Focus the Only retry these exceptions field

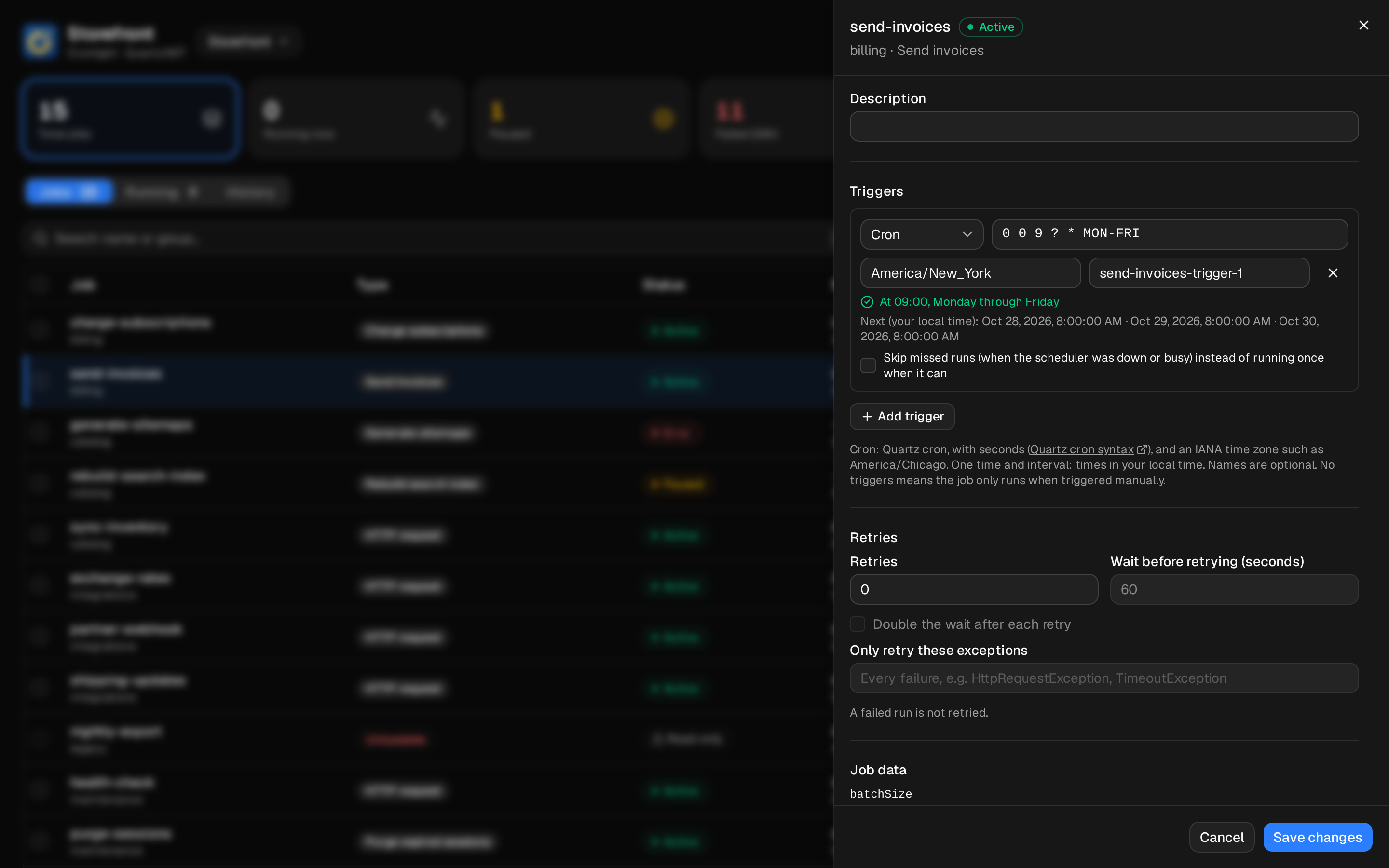1104,678
